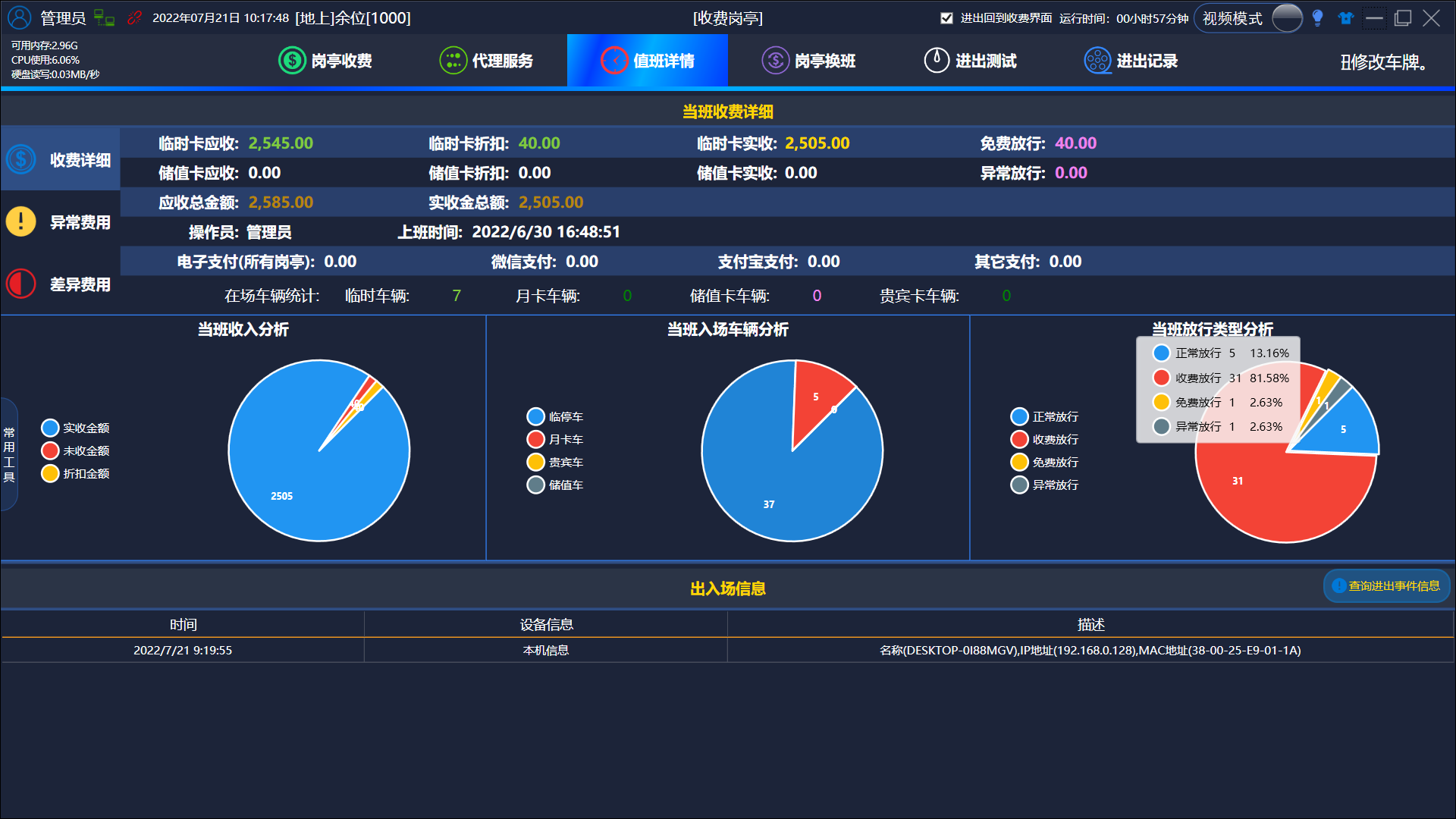The height and width of the screenshot is (819, 1456).
Task: Open the 代理服务 agent service icon
Action: point(453,61)
